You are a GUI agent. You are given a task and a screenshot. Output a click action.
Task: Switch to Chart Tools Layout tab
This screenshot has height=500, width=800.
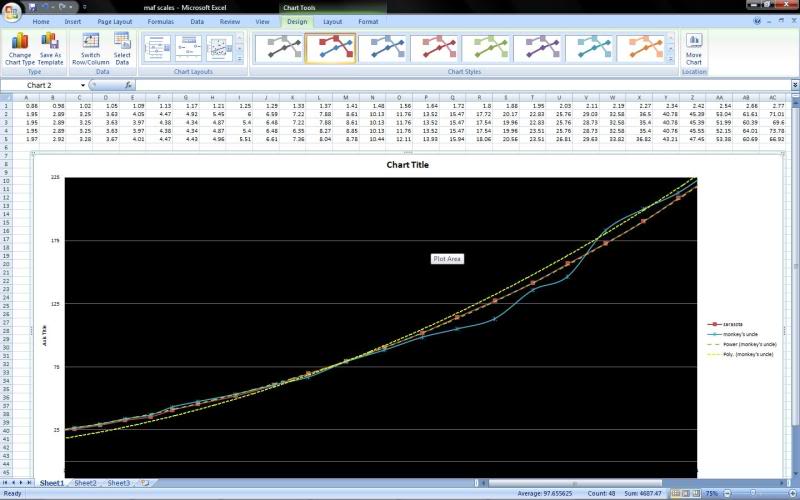pyautogui.click(x=333, y=21)
